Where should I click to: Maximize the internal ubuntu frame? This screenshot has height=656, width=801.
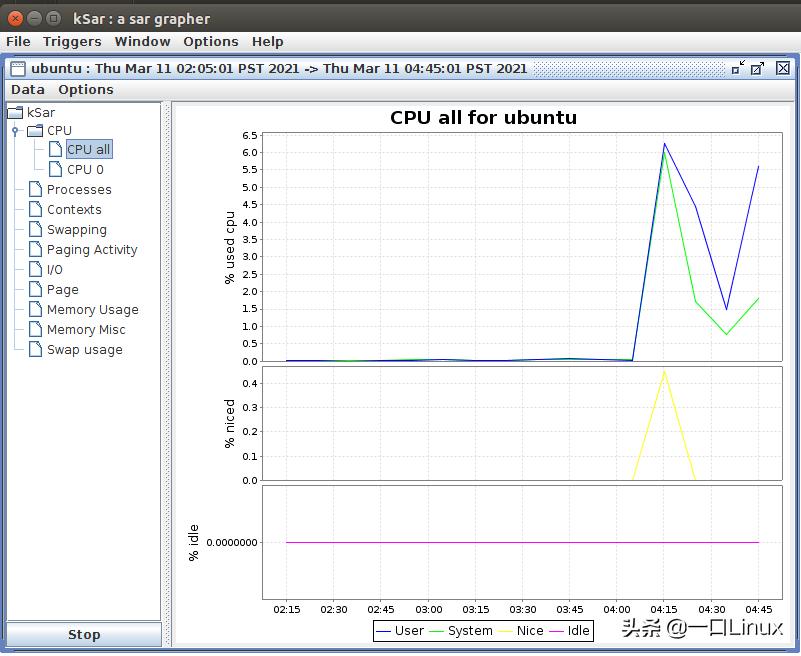(758, 68)
